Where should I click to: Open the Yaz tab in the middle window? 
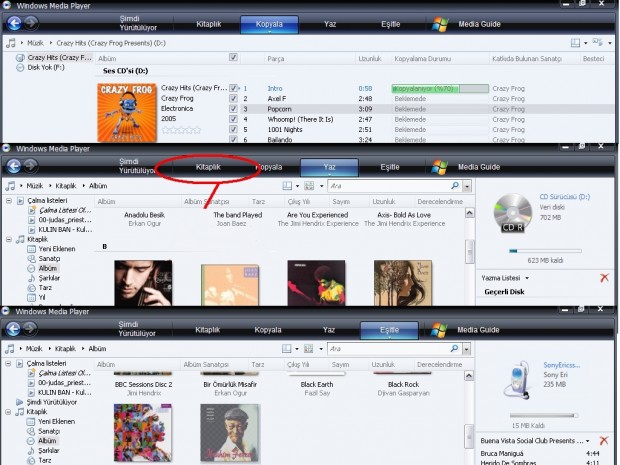329,167
